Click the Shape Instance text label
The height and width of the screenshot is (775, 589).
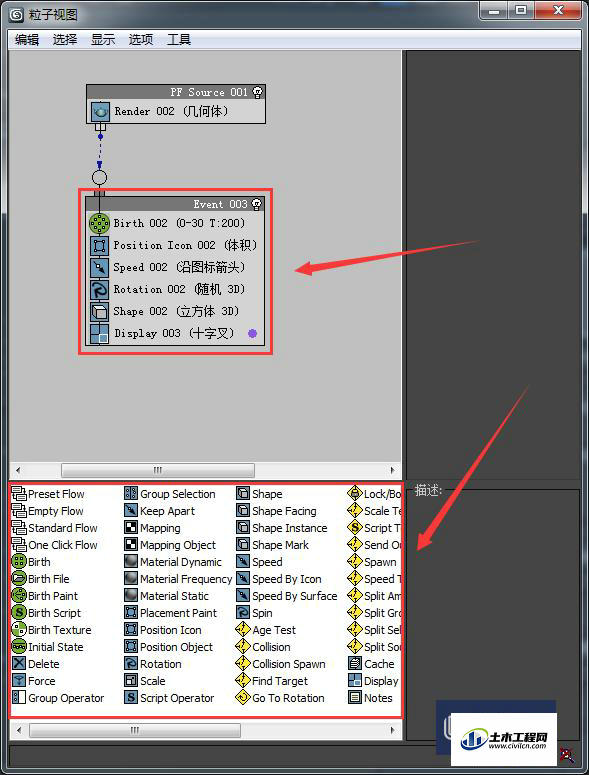coord(290,528)
